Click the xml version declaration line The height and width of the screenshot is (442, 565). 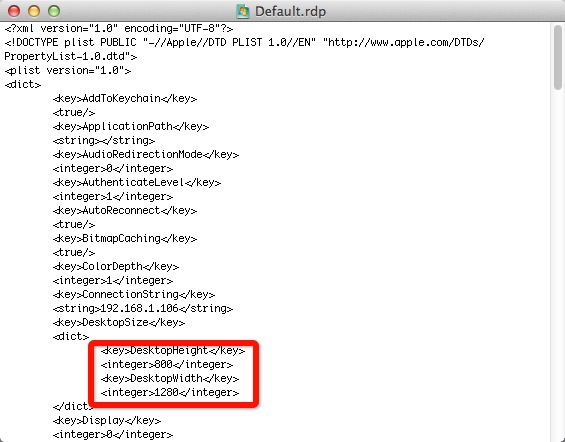(x=119, y=28)
